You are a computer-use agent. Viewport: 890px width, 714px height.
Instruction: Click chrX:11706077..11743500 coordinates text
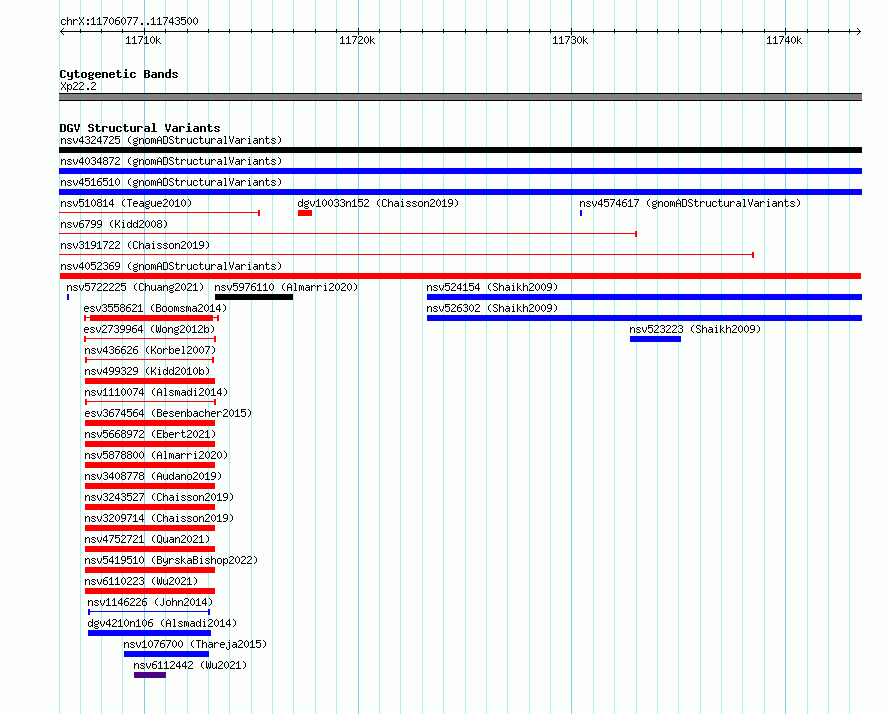(x=129, y=21)
